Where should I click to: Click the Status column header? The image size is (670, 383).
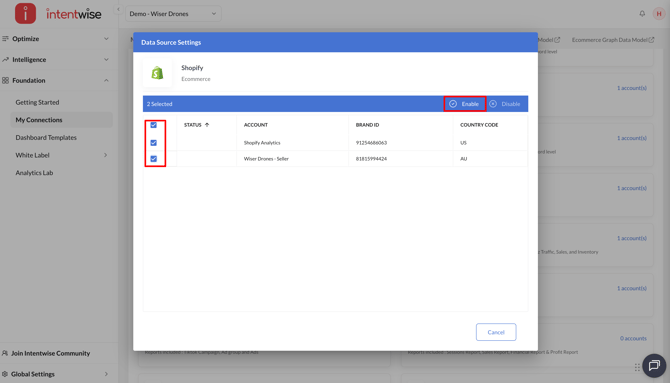point(192,125)
